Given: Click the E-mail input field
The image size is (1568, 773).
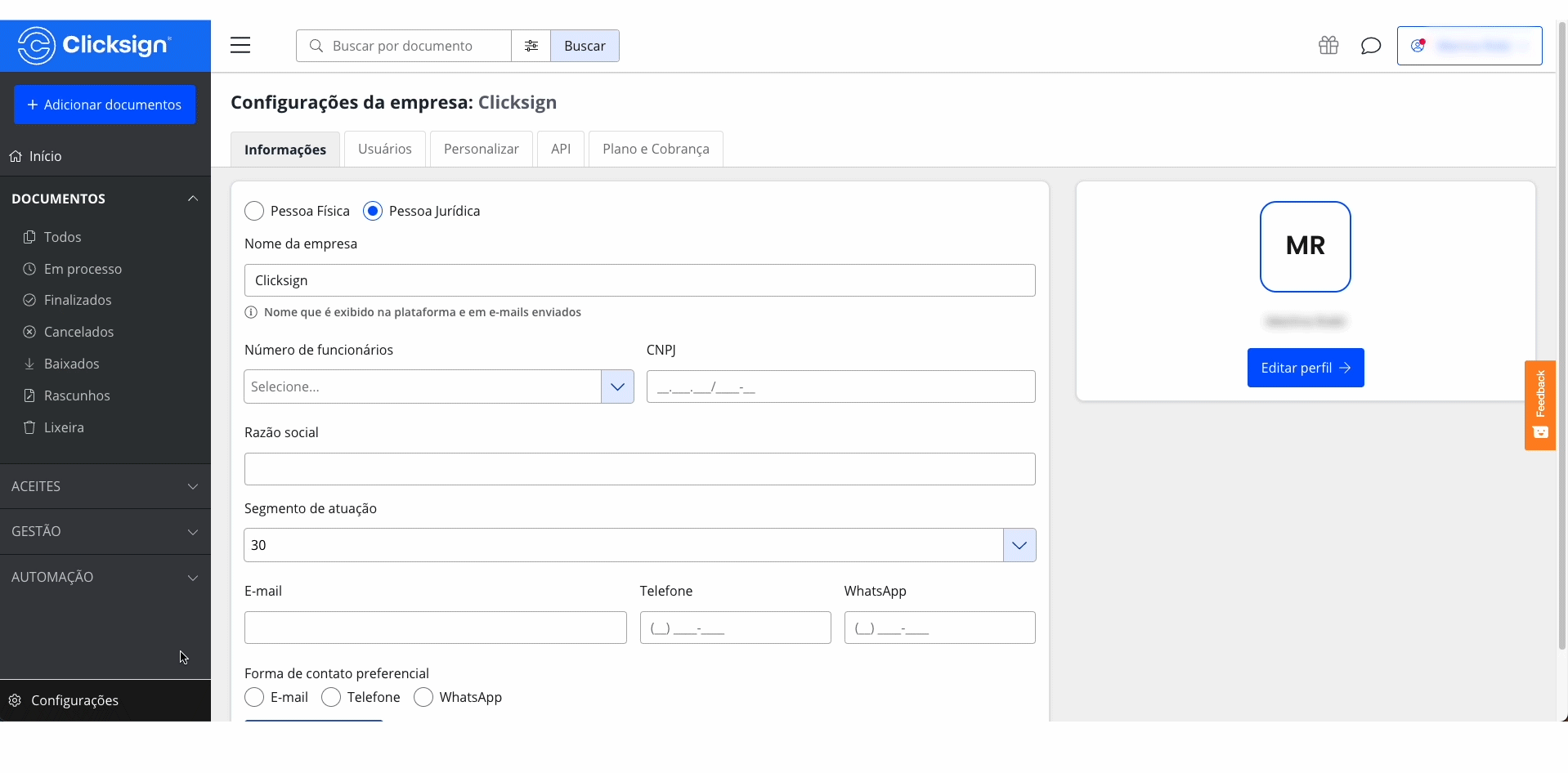Looking at the screenshot, I should 436,628.
